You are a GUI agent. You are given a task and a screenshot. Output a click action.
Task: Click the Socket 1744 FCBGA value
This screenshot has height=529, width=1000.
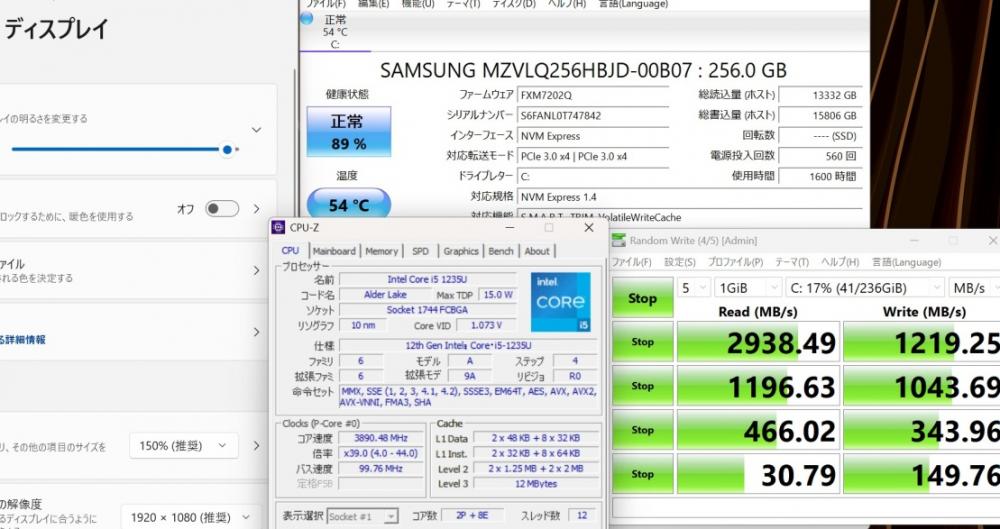(x=427, y=310)
